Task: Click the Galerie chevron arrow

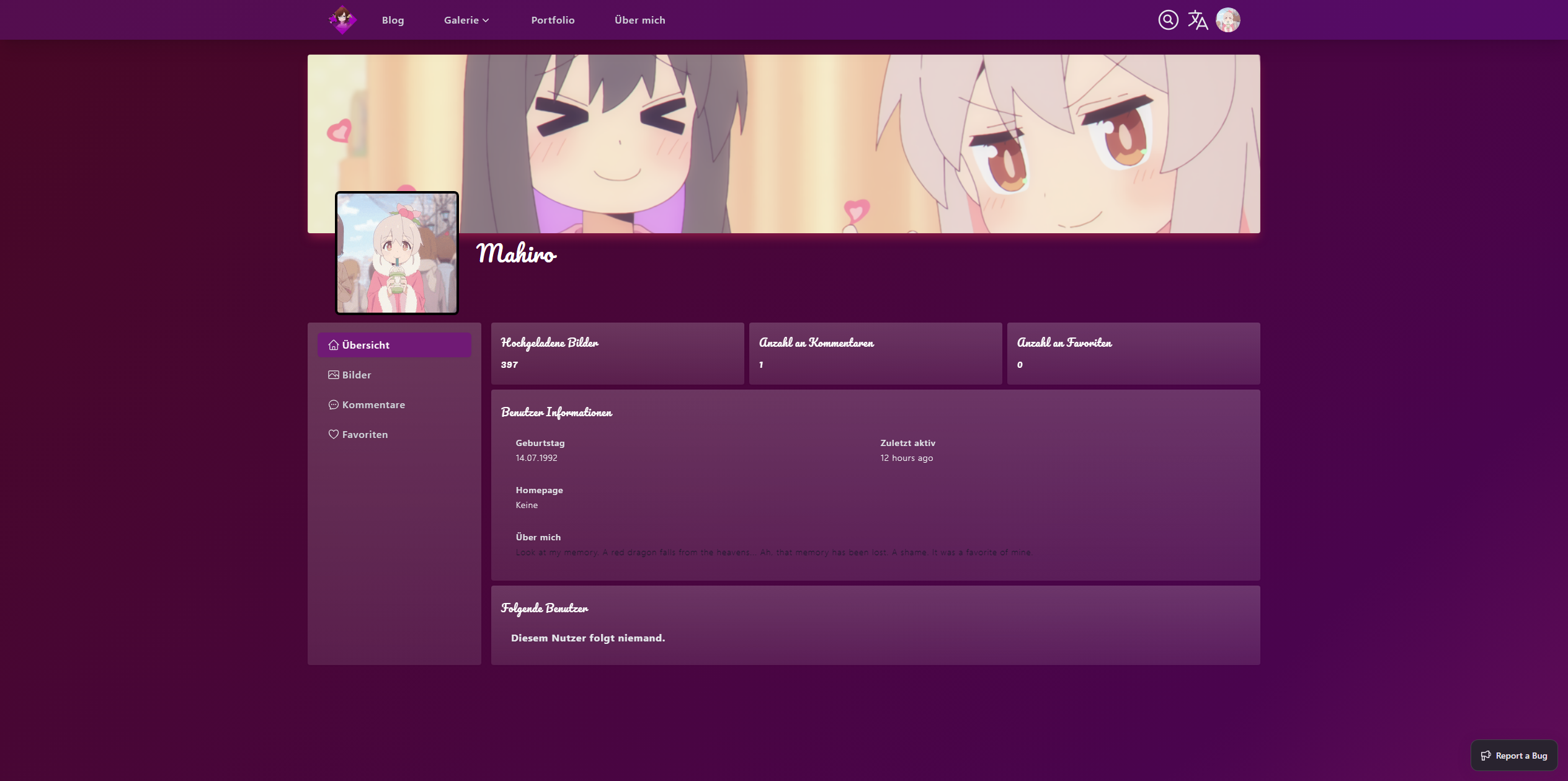Action: click(x=486, y=20)
